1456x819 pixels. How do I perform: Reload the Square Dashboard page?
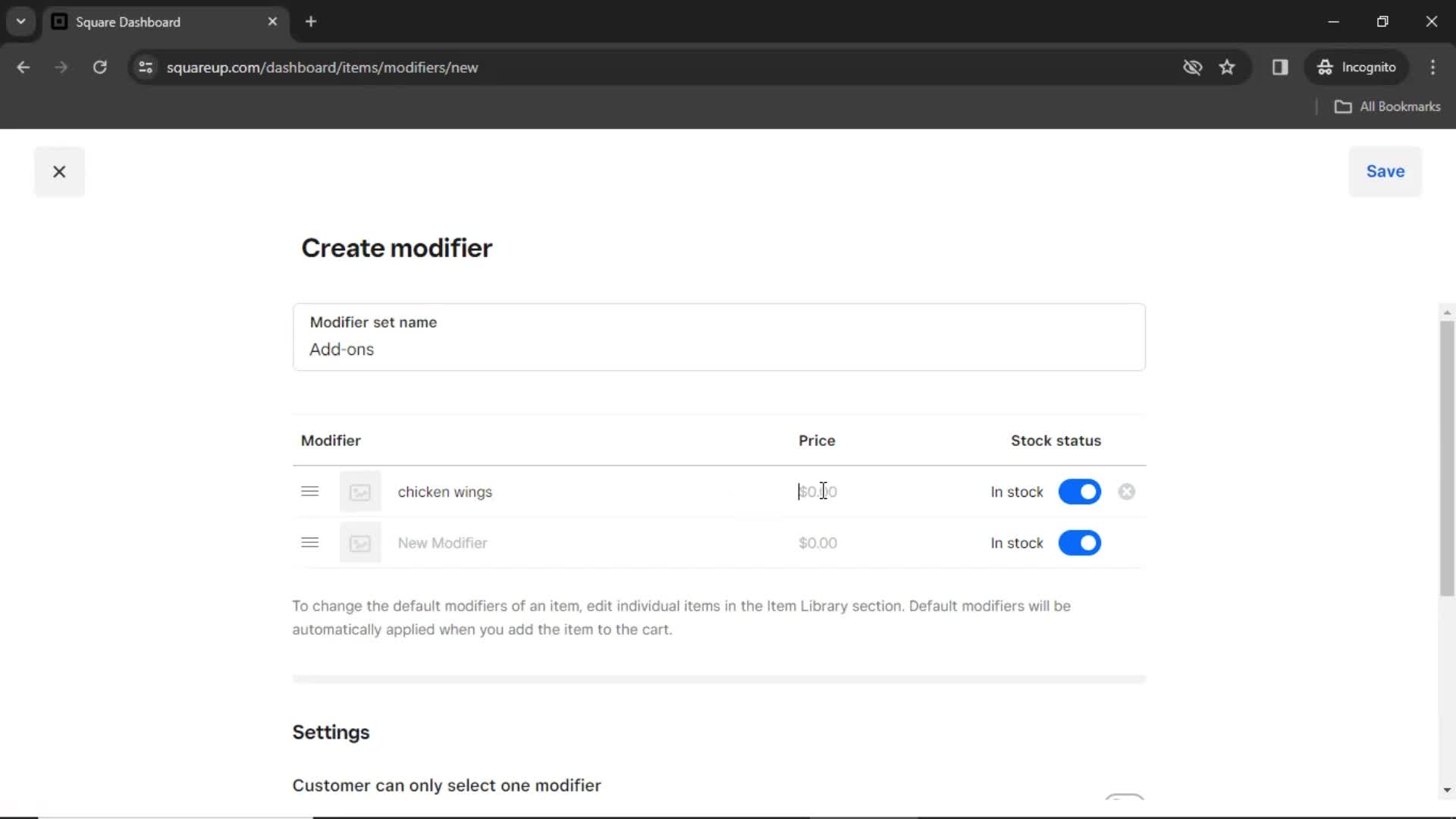[99, 67]
